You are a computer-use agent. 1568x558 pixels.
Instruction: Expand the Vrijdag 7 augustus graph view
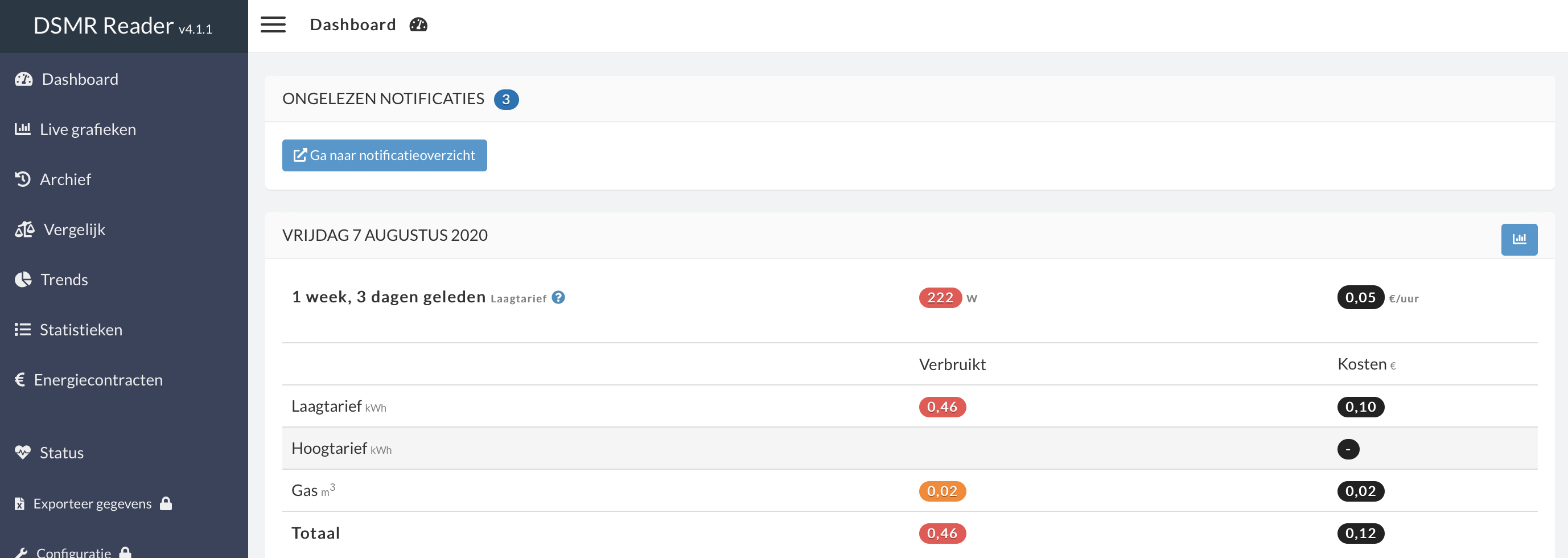click(1519, 239)
